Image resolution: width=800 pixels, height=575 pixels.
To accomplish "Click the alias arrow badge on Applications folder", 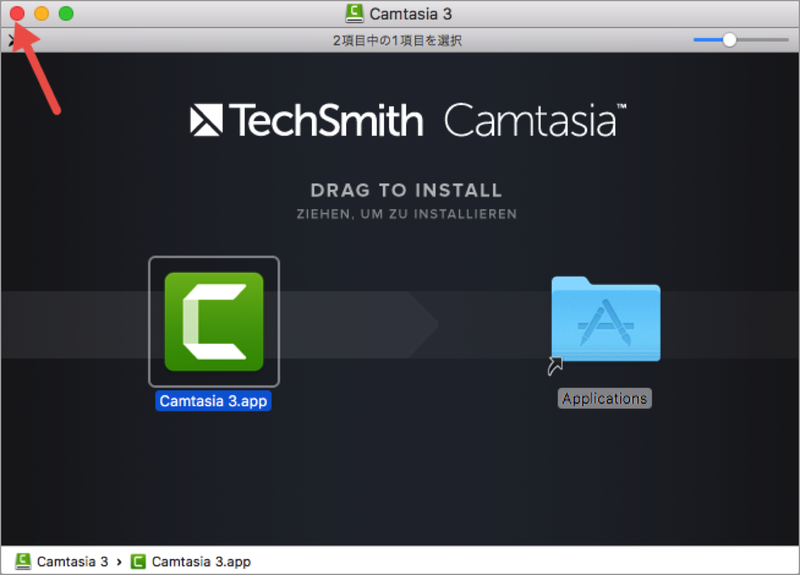I will [555, 366].
